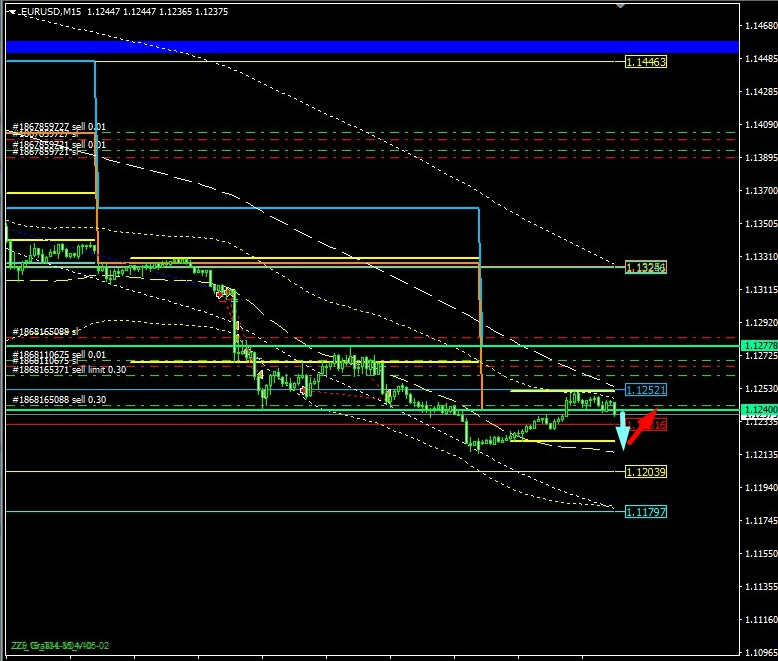Viewport: 778px width, 661px height.
Task: Select the green 1.12778 price axis tag
Action: pos(758,346)
